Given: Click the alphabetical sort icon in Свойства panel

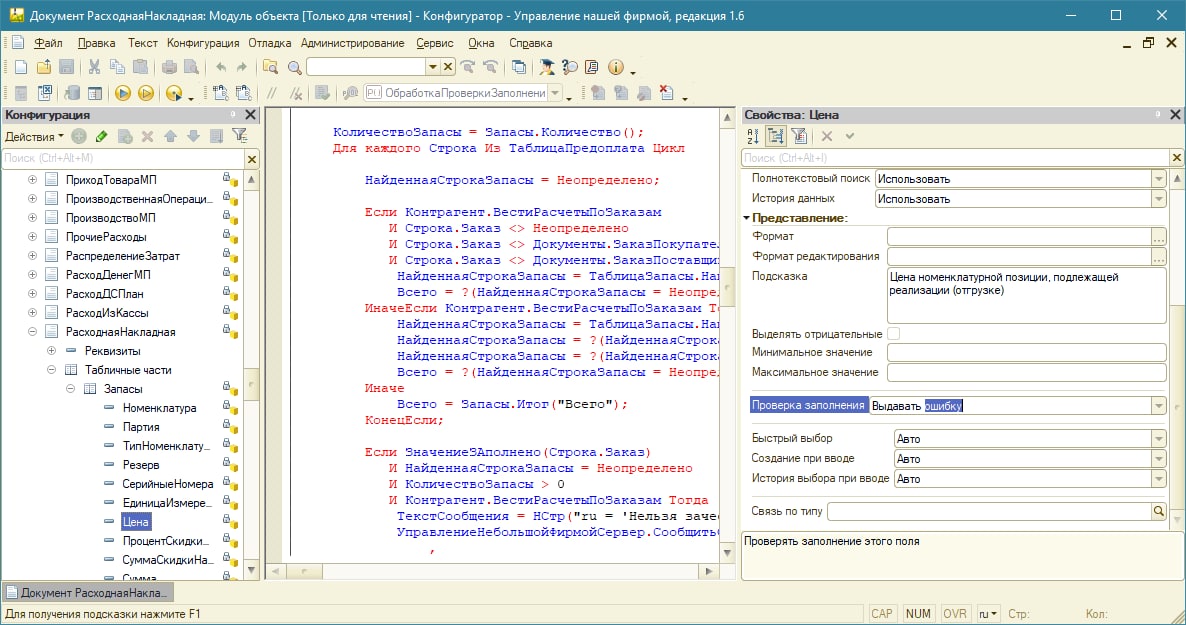Looking at the screenshot, I should point(753,136).
